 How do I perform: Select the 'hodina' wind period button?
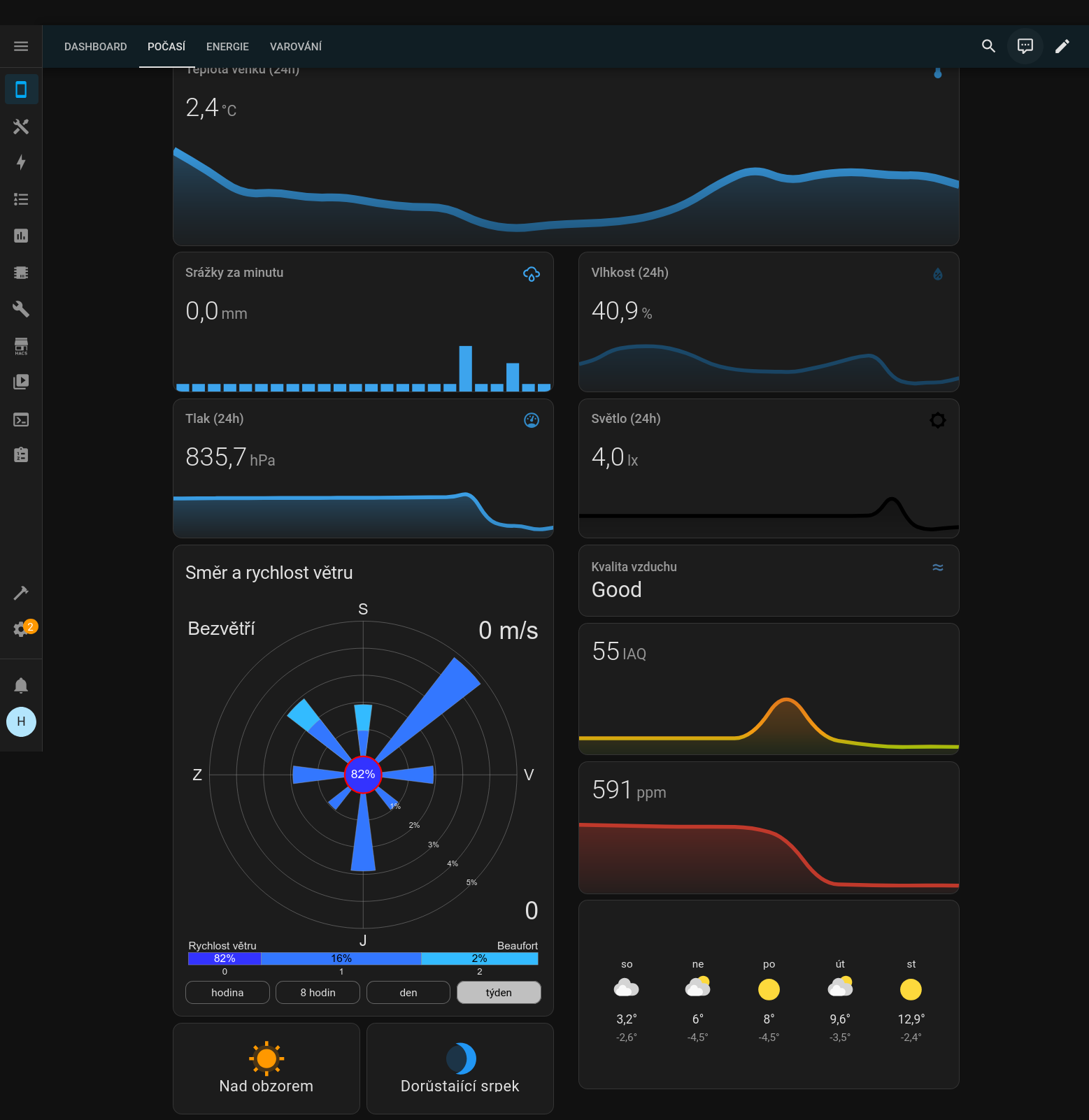(x=227, y=992)
